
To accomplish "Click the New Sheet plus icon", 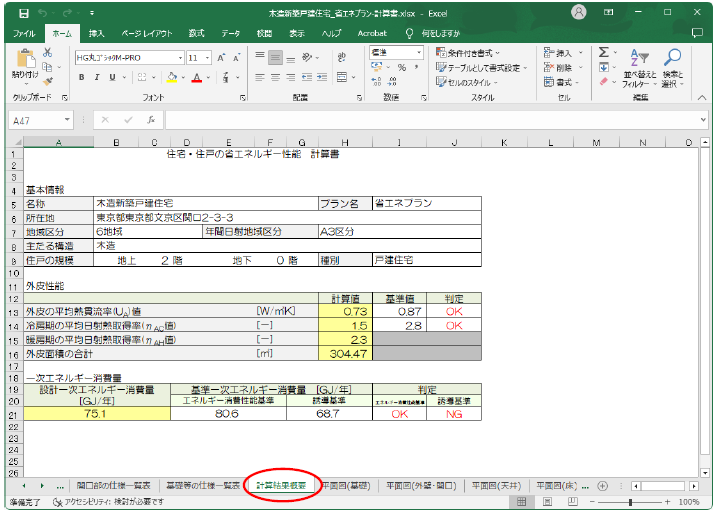I will 602,486.
